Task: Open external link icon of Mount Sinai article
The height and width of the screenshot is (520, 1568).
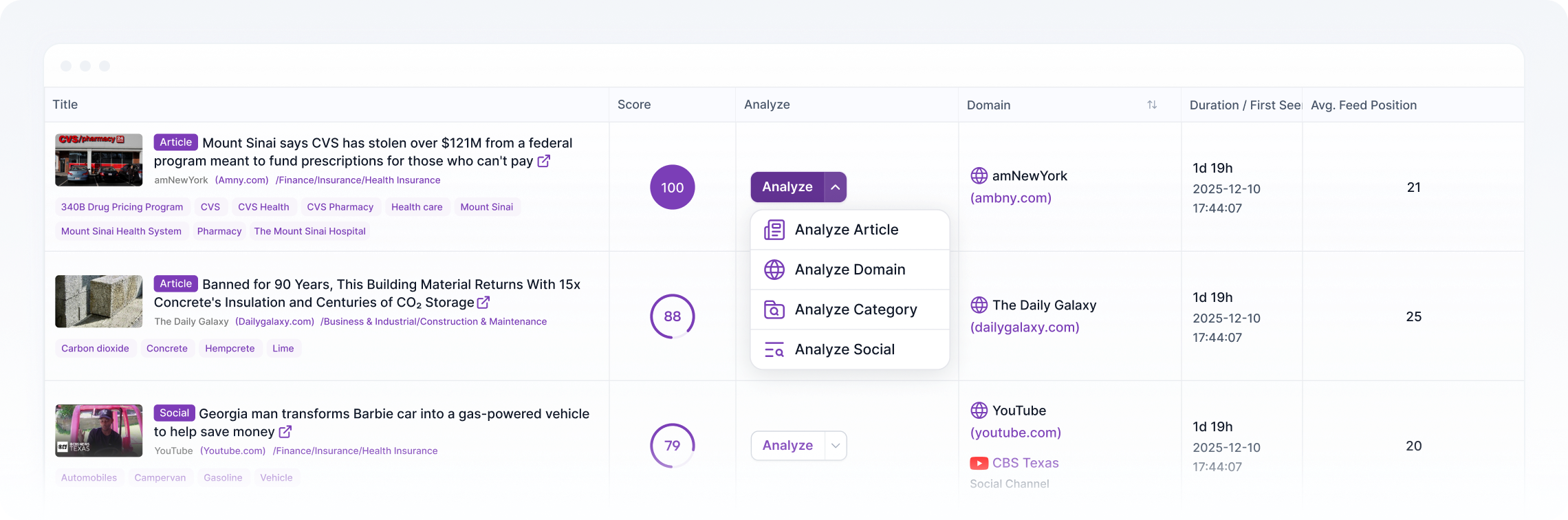Action: [543, 161]
